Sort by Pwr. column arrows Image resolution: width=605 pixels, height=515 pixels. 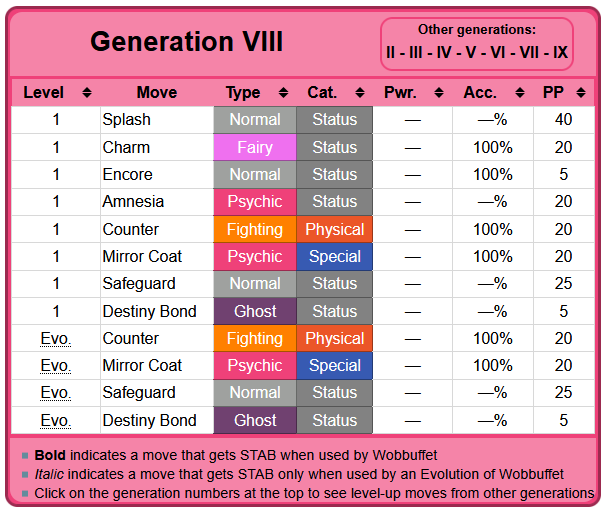click(x=438, y=93)
